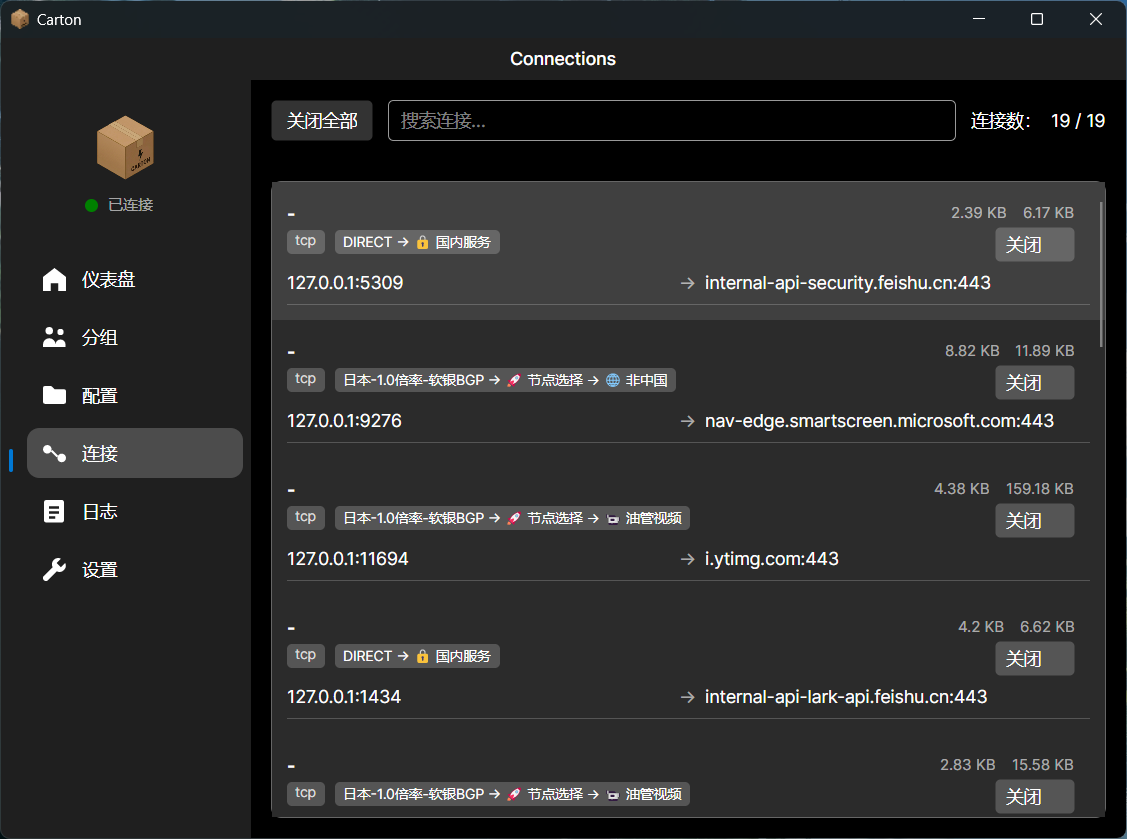Open the 分组 groups page
The height and width of the screenshot is (839, 1127).
point(135,337)
